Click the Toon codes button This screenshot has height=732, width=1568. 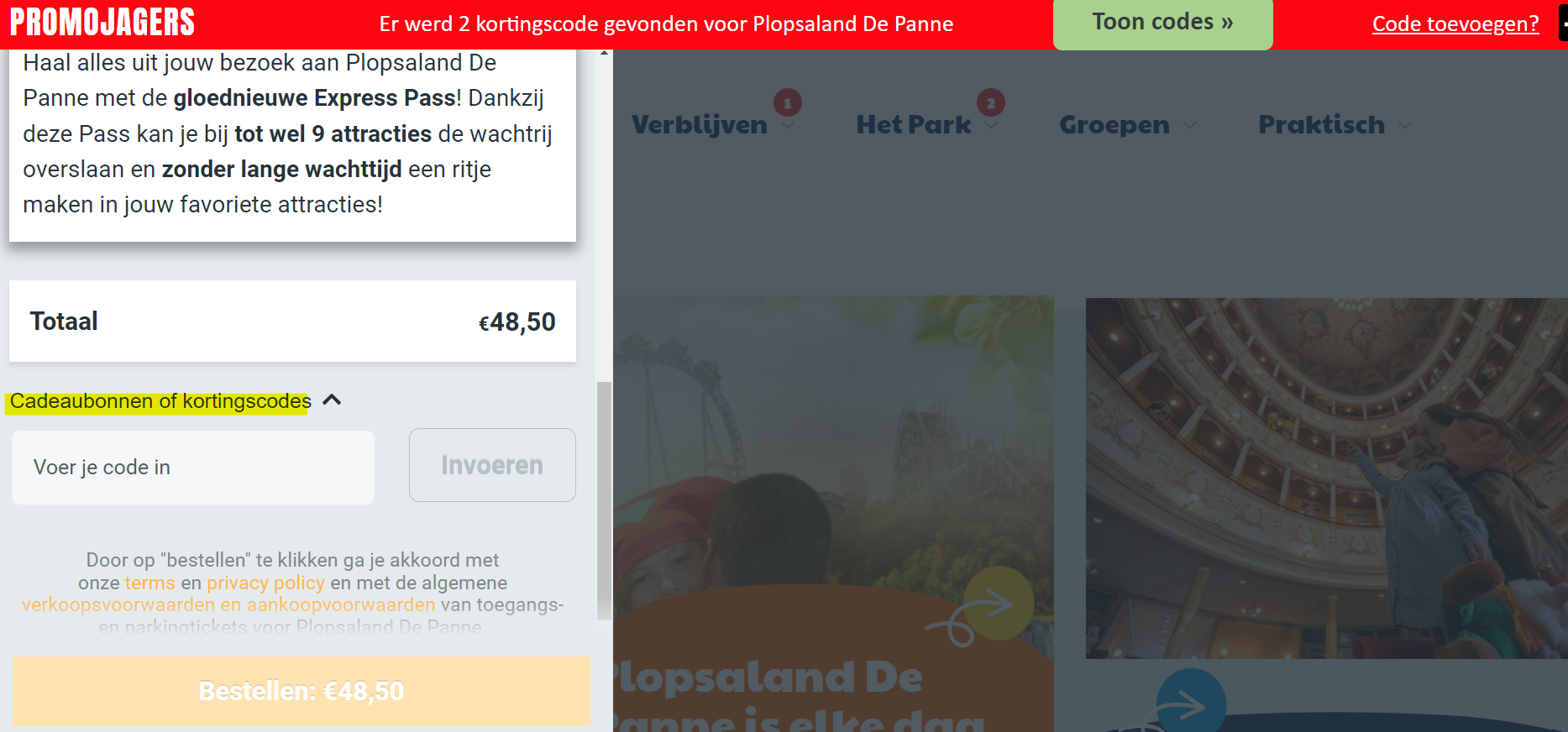[1162, 24]
